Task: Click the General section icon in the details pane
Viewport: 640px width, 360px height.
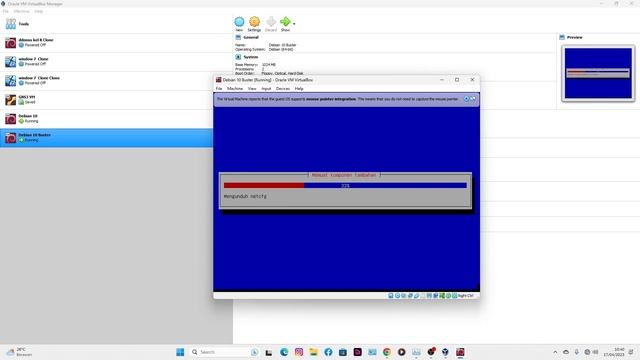Action: [238, 37]
